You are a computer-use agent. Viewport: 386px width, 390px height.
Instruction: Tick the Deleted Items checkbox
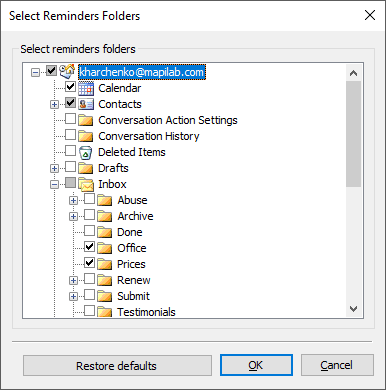pyautogui.click(x=70, y=151)
